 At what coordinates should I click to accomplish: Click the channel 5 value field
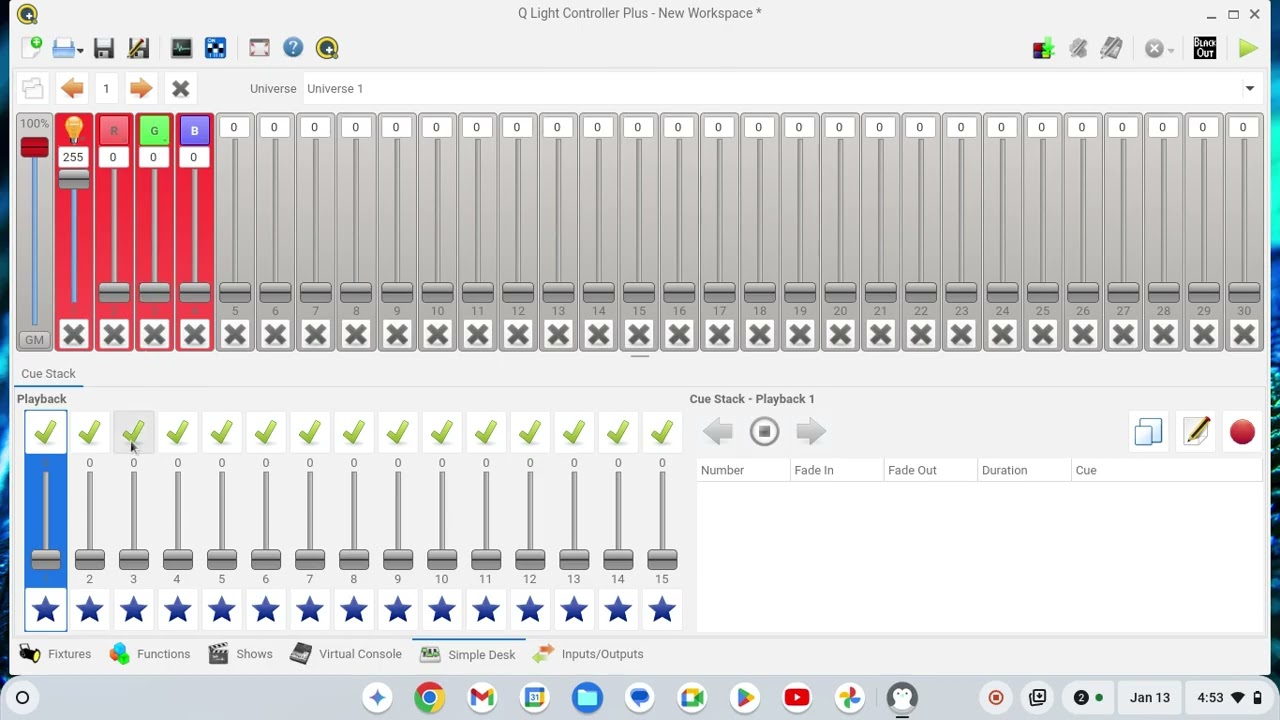coord(234,127)
